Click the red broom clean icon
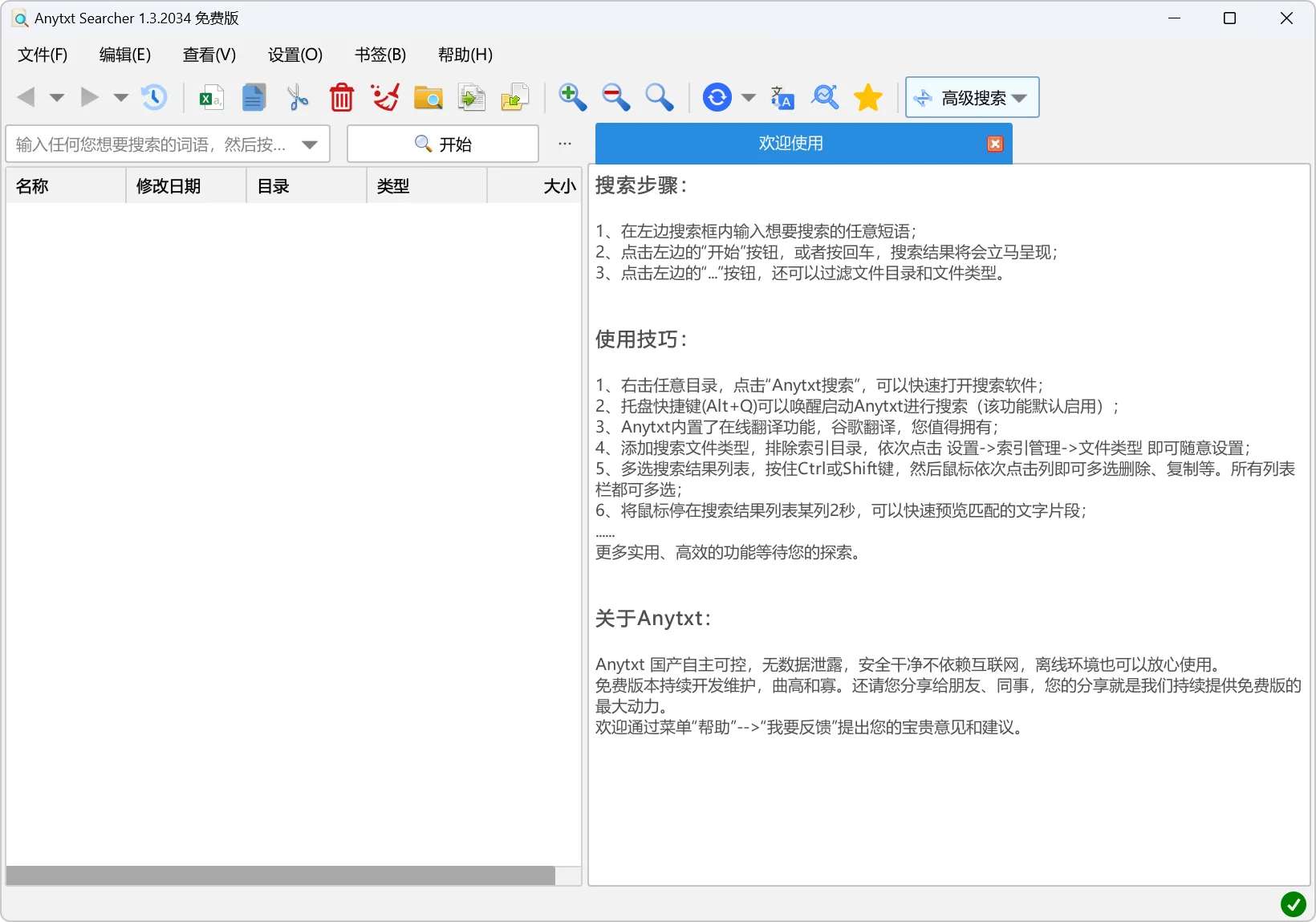 pos(385,98)
